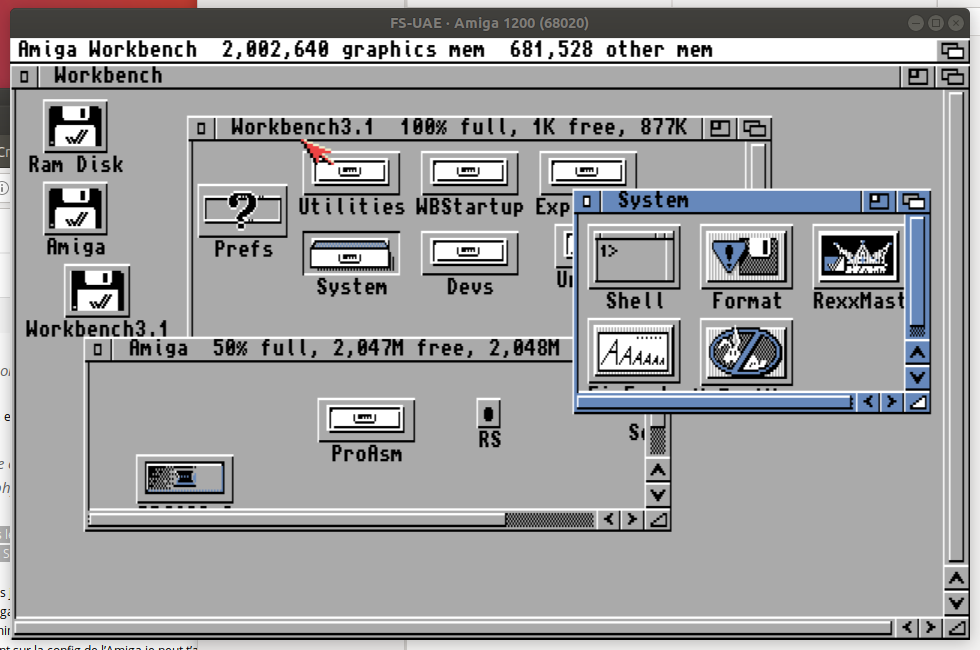Image resolution: width=980 pixels, height=650 pixels.
Task: Open the Prefs drawer icon
Action: [x=242, y=211]
